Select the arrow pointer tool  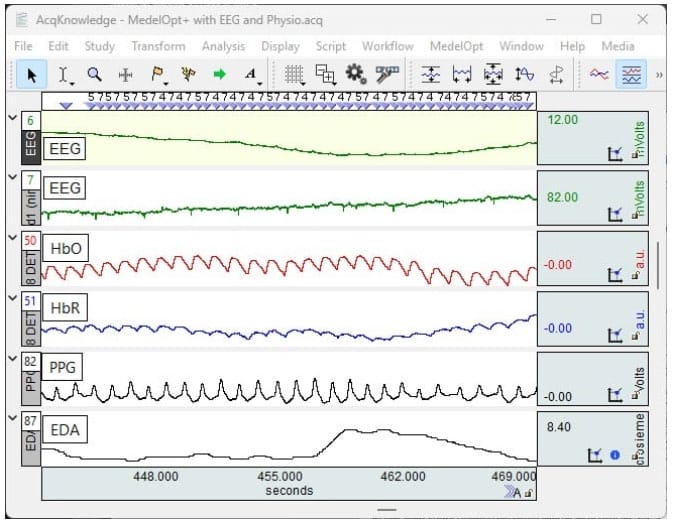(x=31, y=75)
